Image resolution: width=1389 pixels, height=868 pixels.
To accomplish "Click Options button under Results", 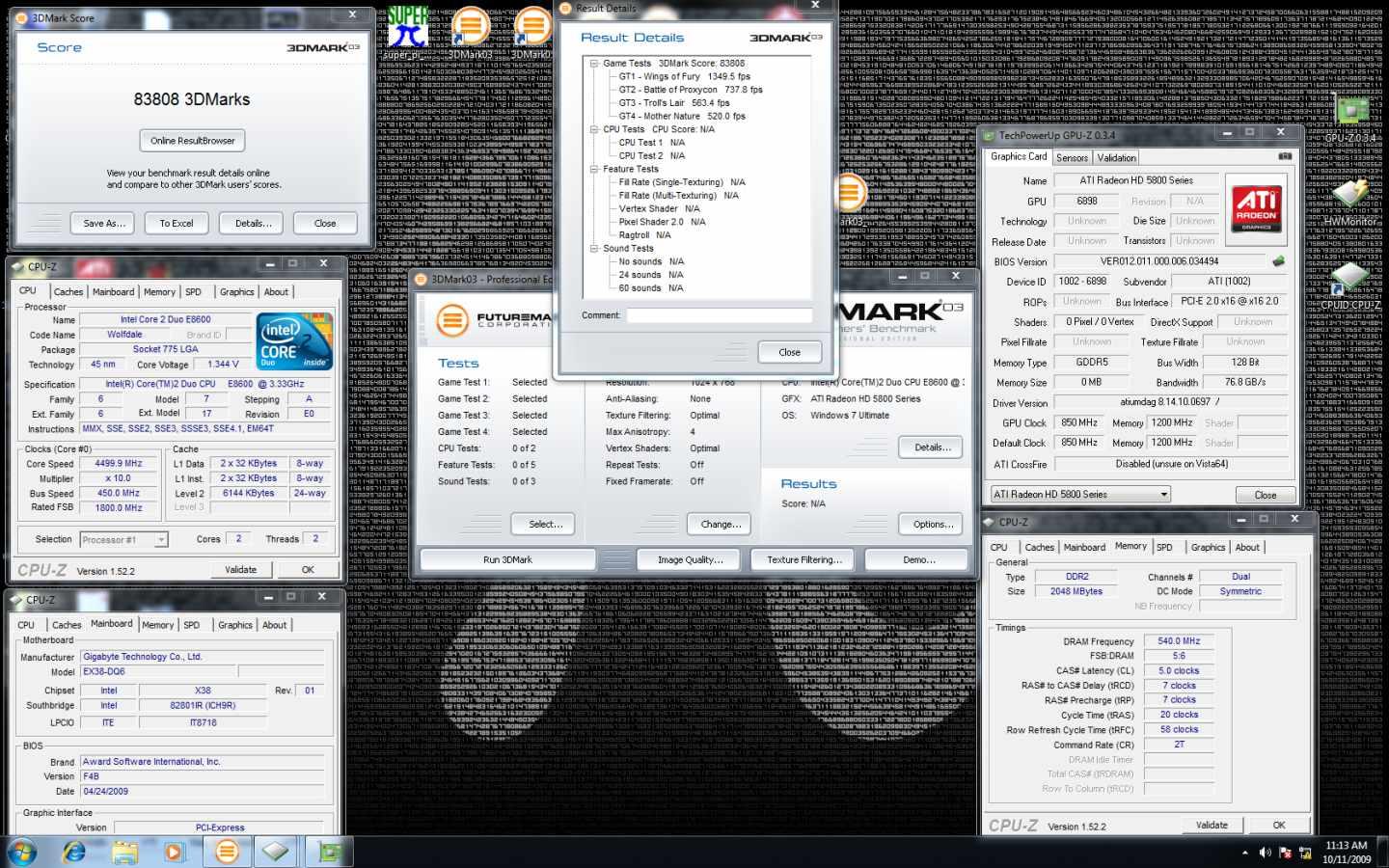I will pos(932,525).
